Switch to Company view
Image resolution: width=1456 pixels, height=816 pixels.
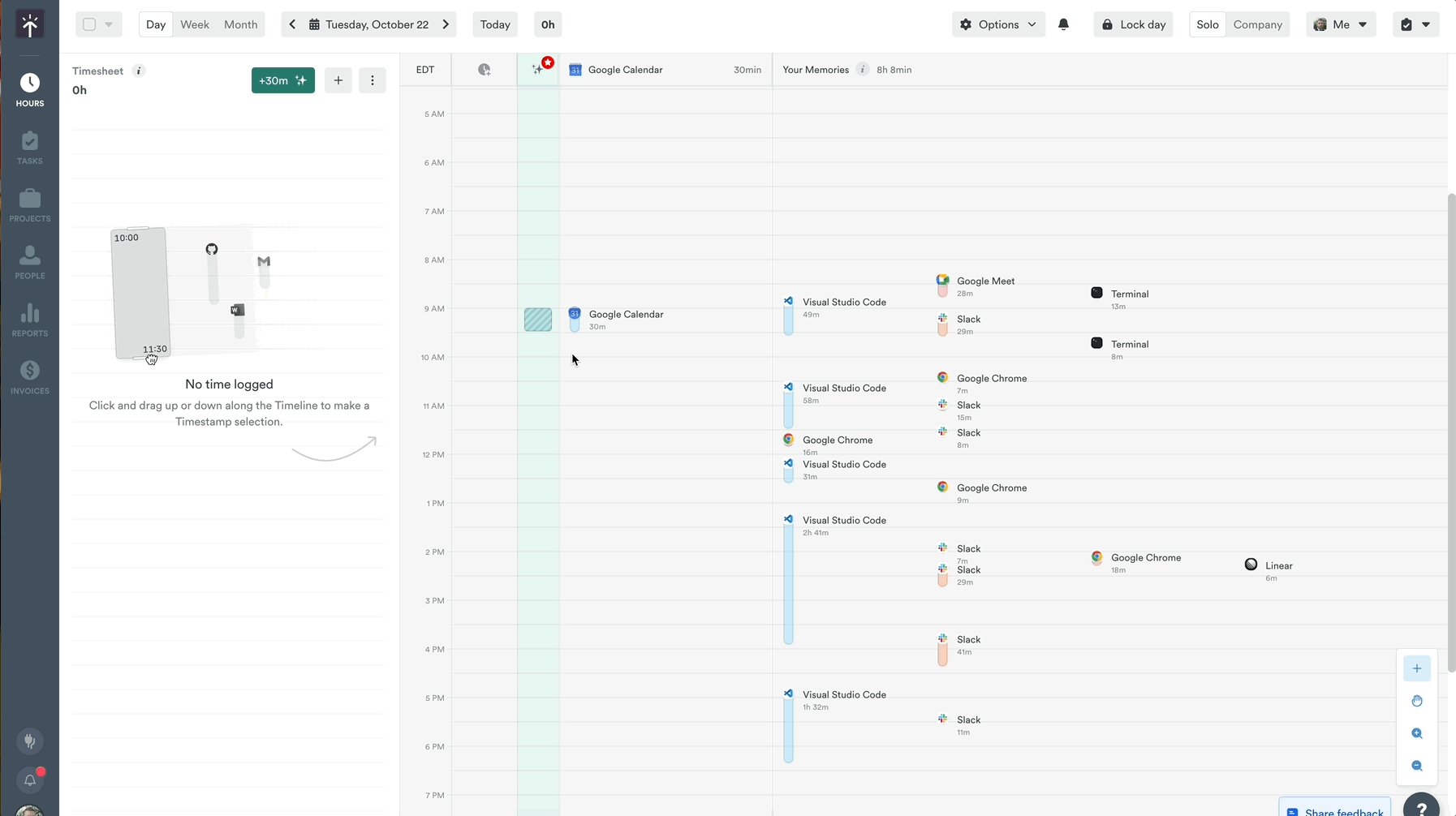tap(1257, 24)
